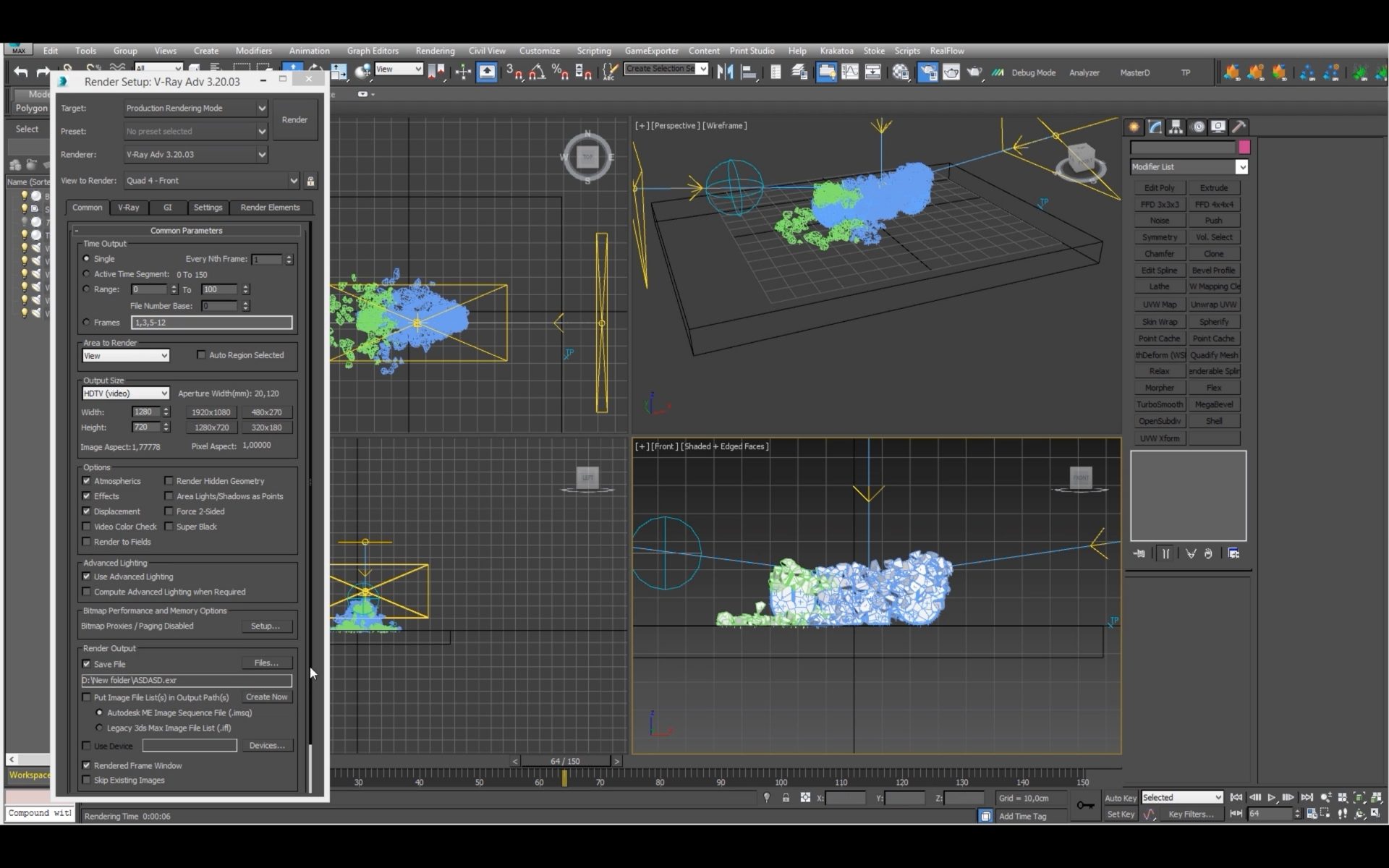Switch to the GI tab
Image resolution: width=1389 pixels, height=868 pixels.
coord(168,208)
